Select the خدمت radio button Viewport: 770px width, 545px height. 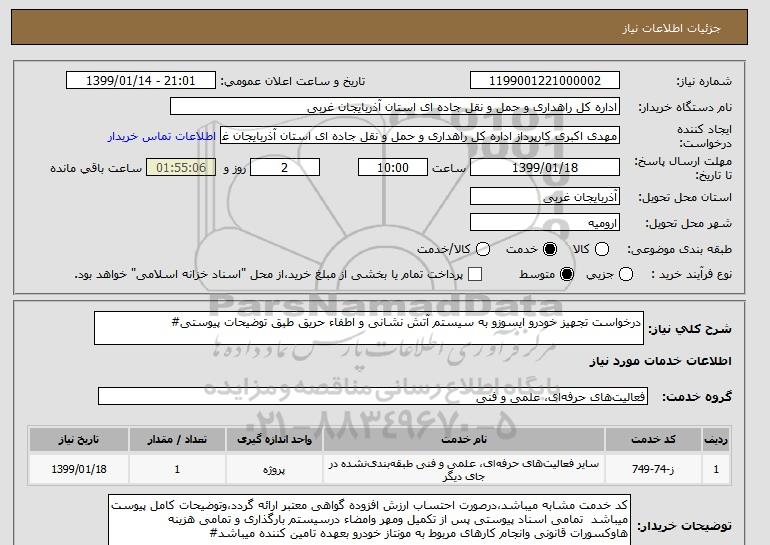[x=550, y=249]
